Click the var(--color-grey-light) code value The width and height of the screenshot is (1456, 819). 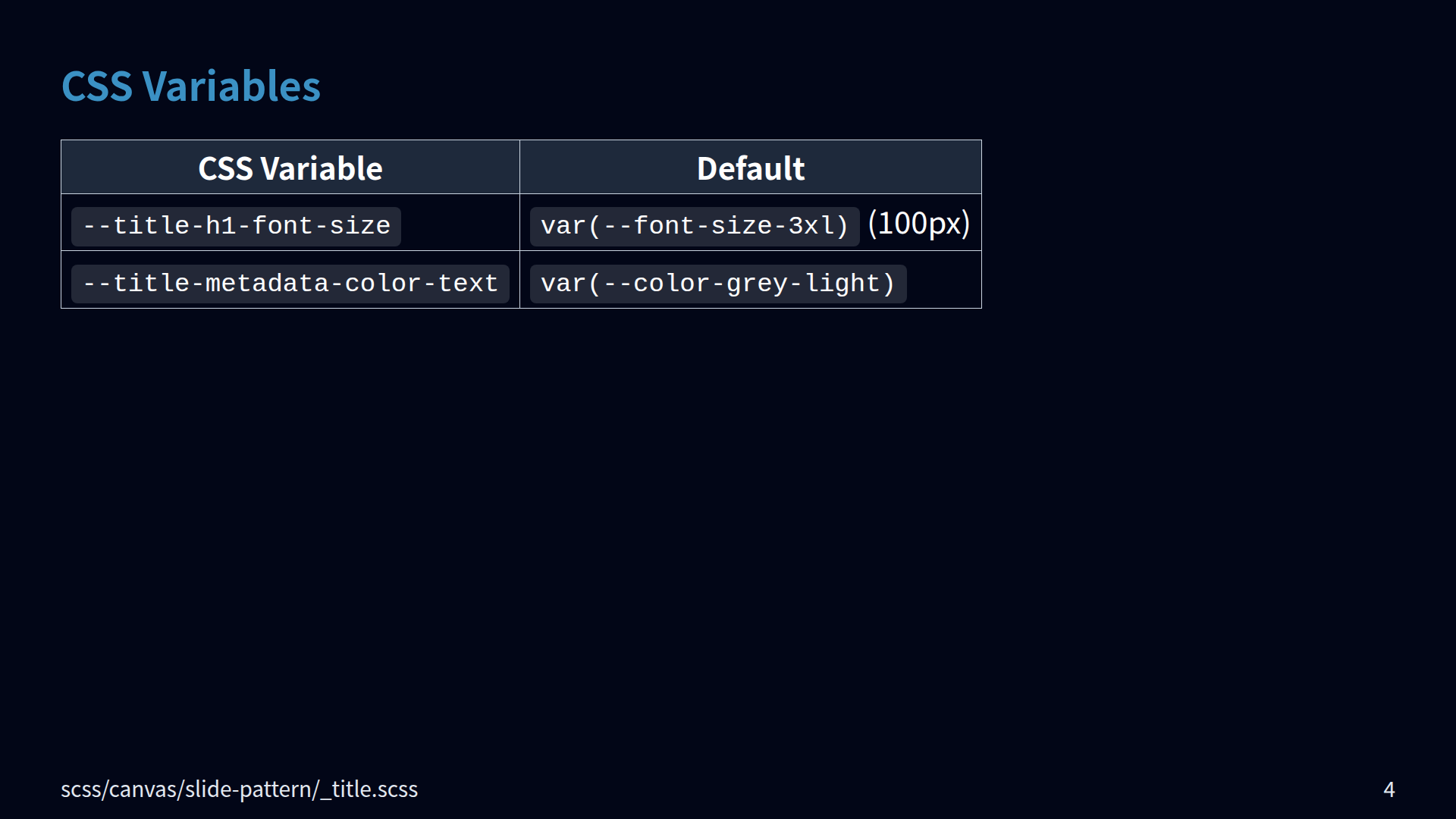(x=717, y=284)
